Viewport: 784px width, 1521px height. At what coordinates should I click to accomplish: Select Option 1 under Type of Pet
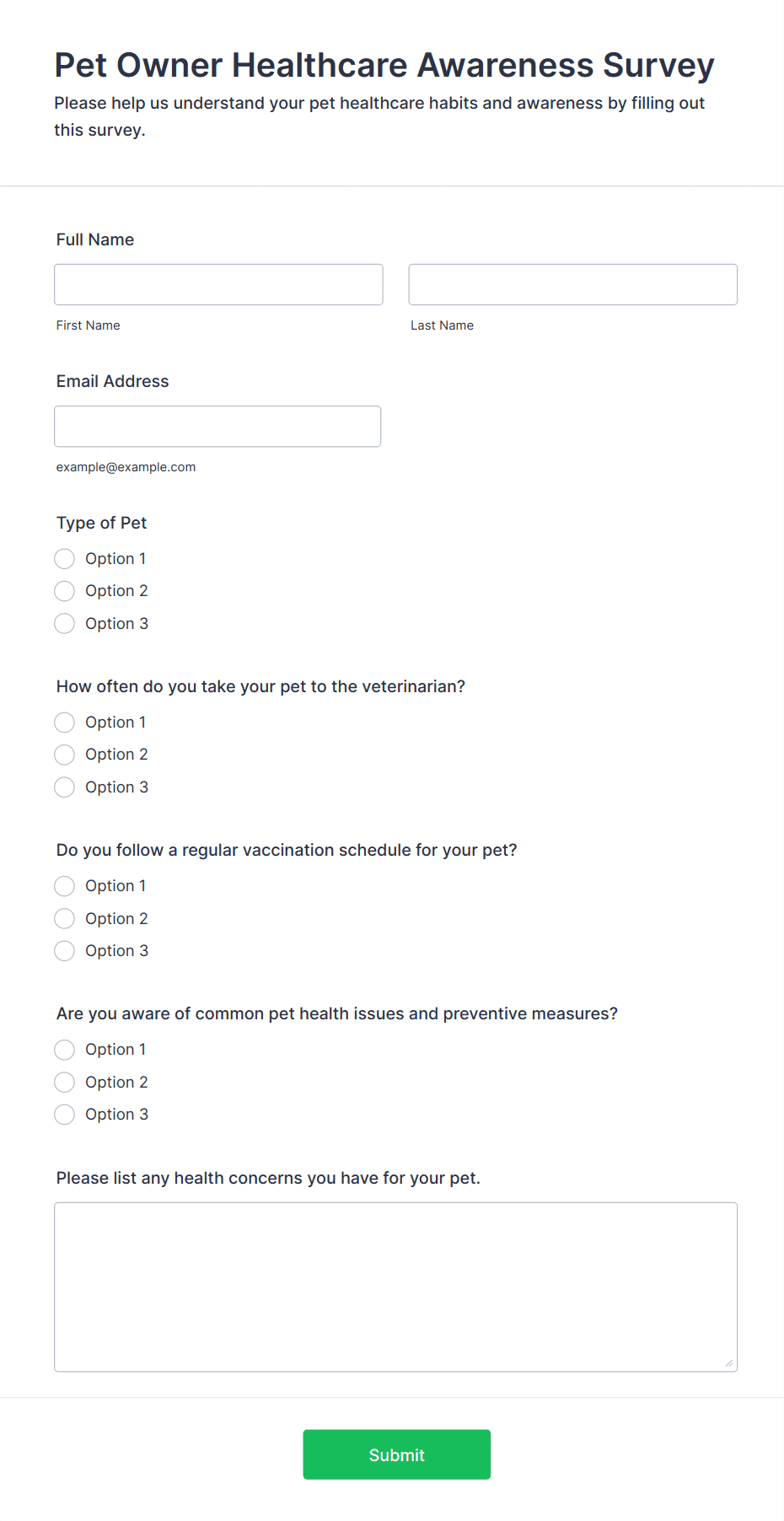(65, 559)
